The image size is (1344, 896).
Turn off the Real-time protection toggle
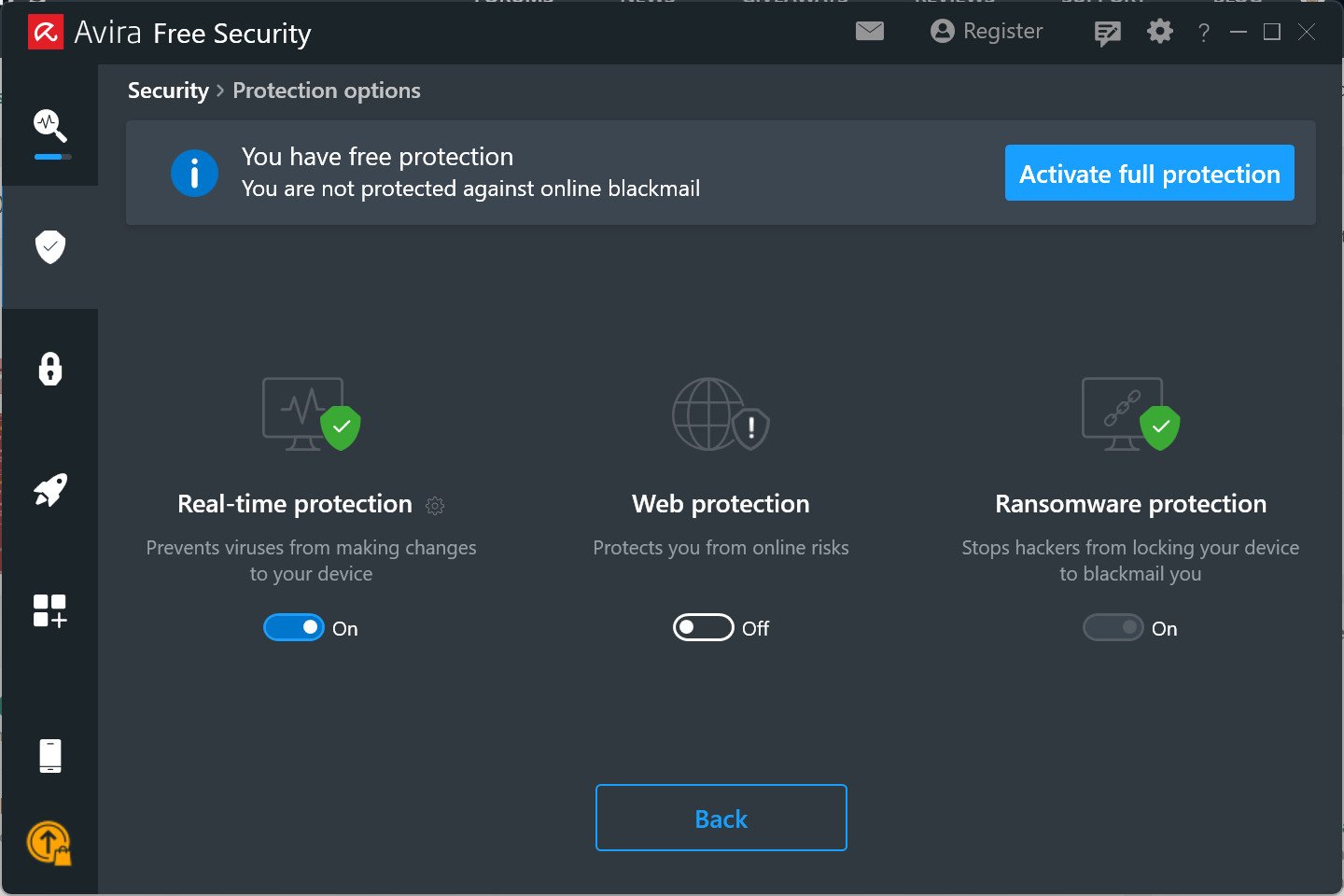click(x=294, y=628)
